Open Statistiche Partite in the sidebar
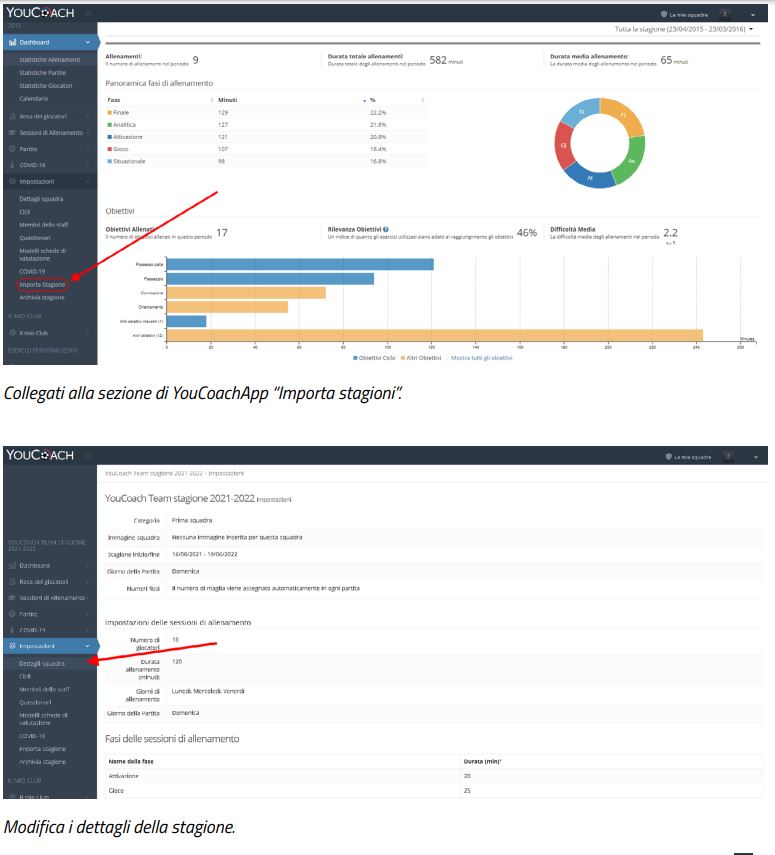Screen dimensions: 775x855 [42, 73]
